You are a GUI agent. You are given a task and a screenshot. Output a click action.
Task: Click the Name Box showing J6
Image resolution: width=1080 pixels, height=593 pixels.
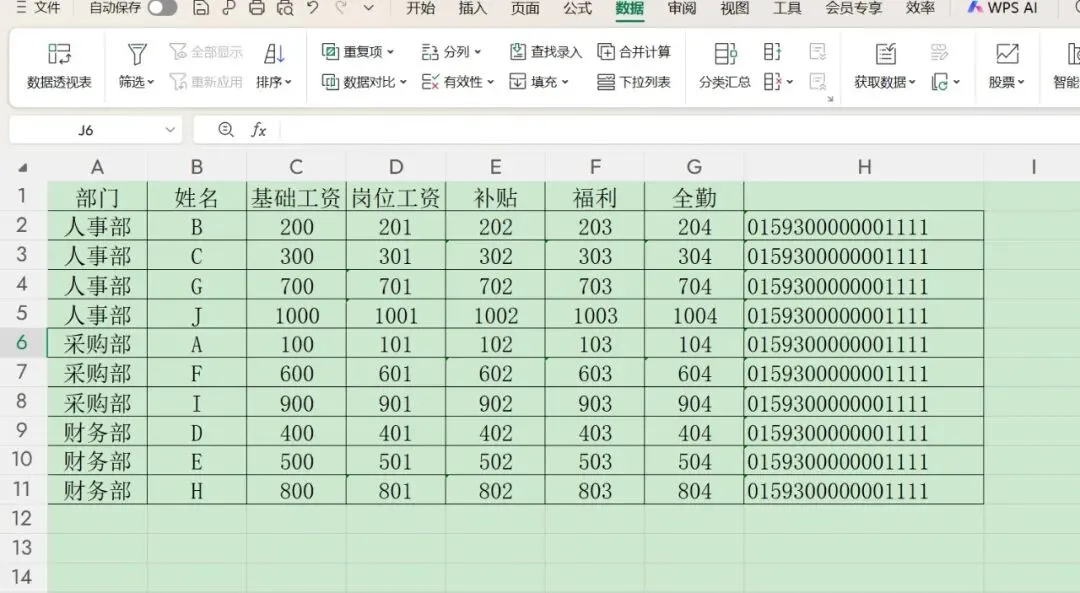[x=85, y=130]
